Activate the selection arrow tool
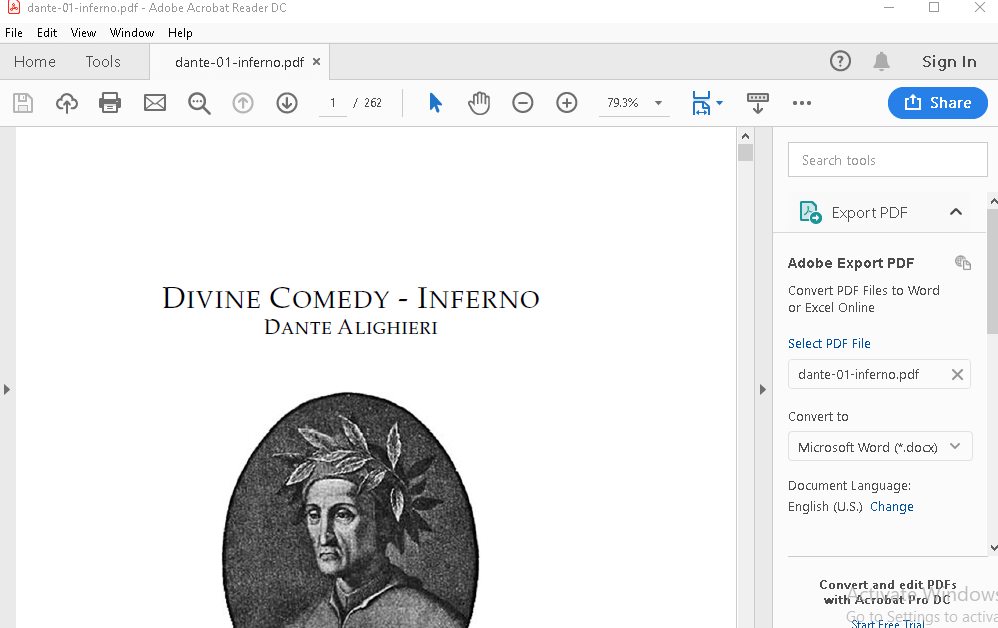 pos(435,103)
